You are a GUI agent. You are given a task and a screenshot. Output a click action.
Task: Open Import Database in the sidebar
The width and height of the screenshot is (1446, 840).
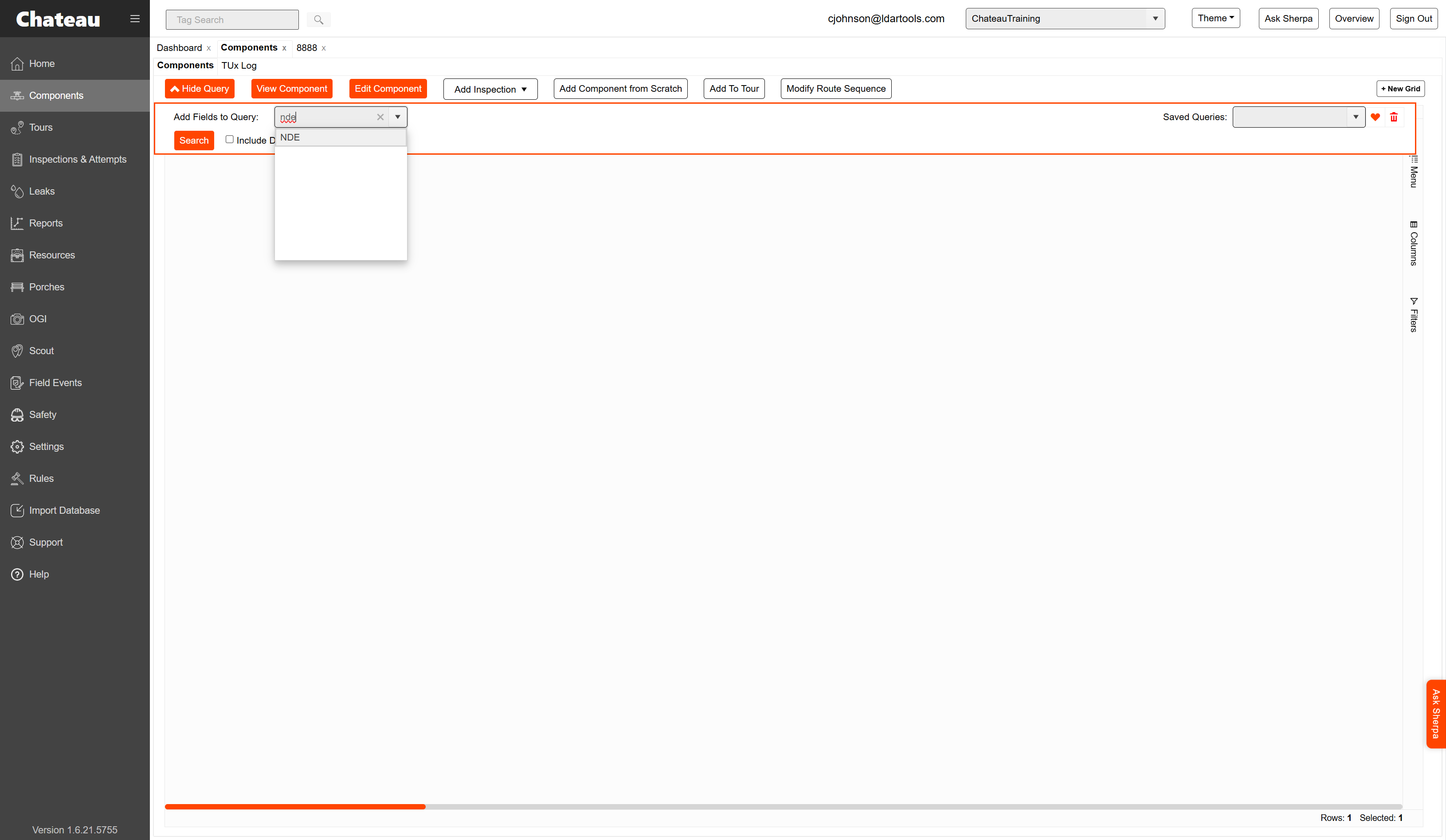coord(74,511)
